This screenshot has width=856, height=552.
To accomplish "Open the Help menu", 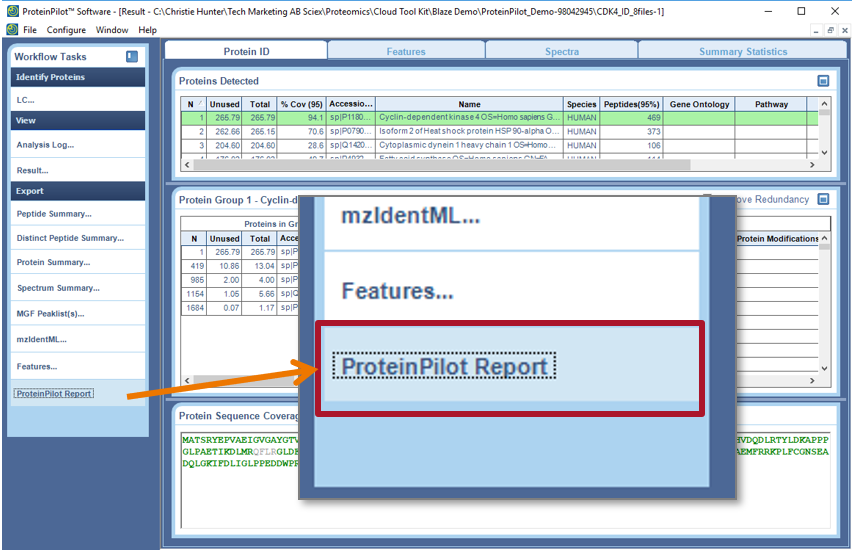I will [148, 30].
